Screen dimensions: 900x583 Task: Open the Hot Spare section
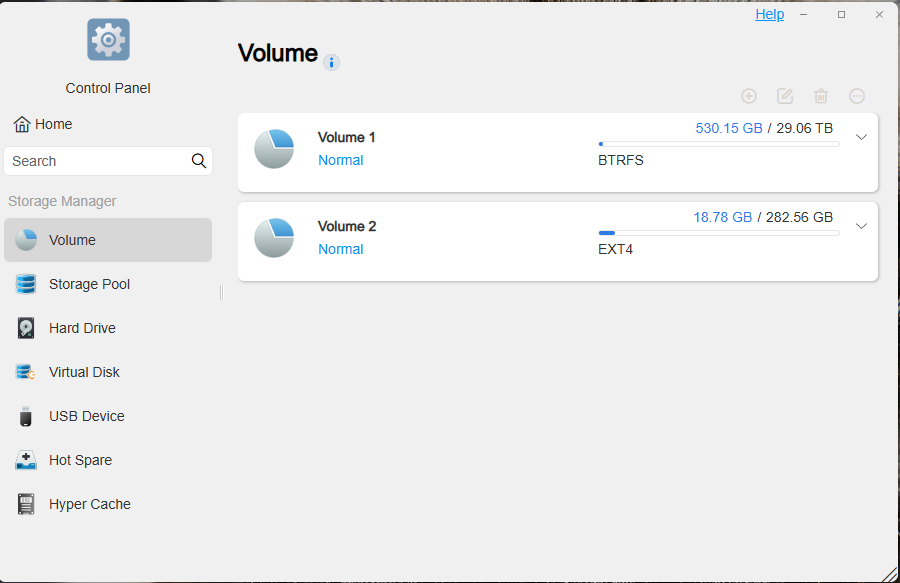coord(108,460)
